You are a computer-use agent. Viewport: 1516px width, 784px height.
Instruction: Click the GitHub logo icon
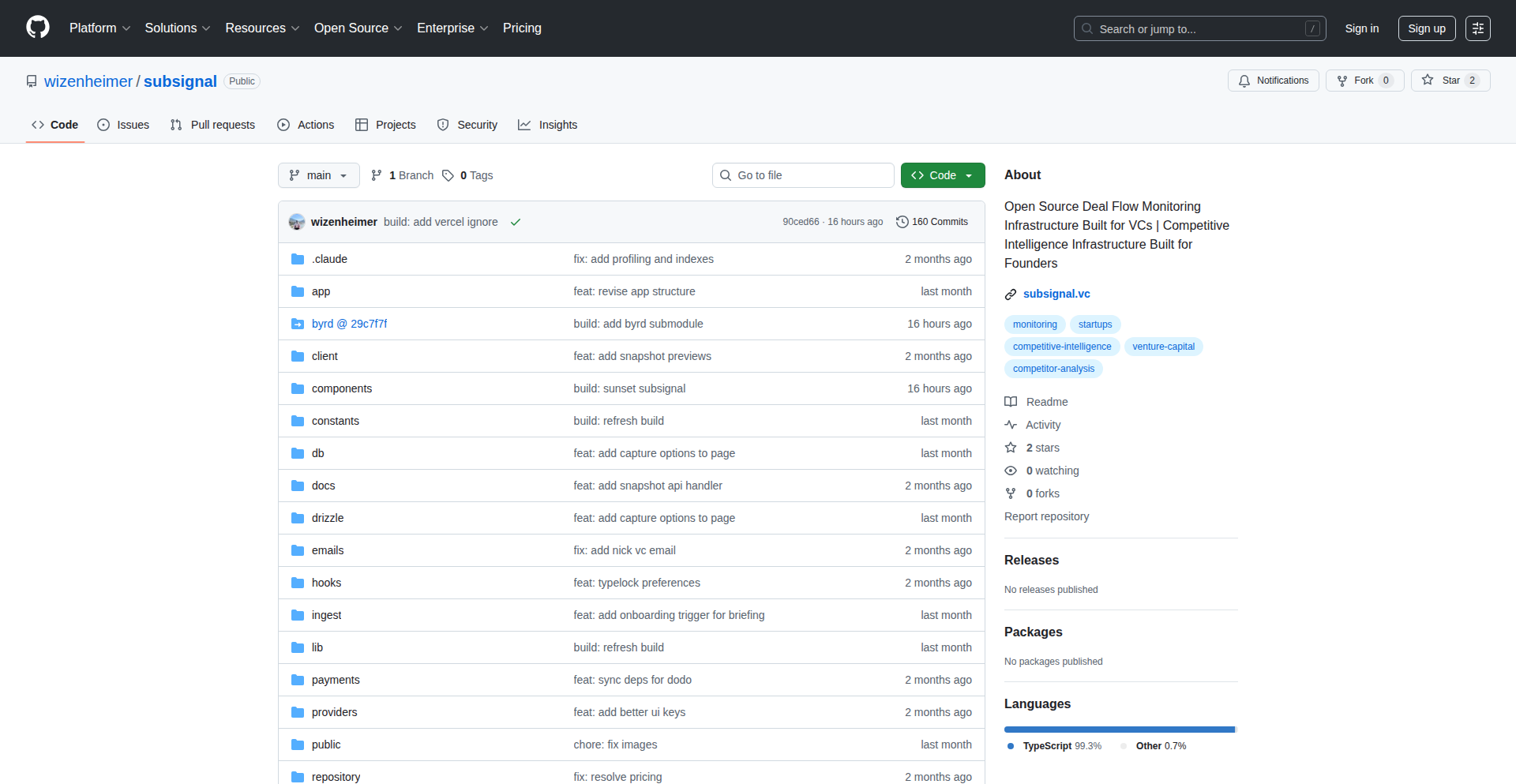pyautogui.click(x=38, y=28)
